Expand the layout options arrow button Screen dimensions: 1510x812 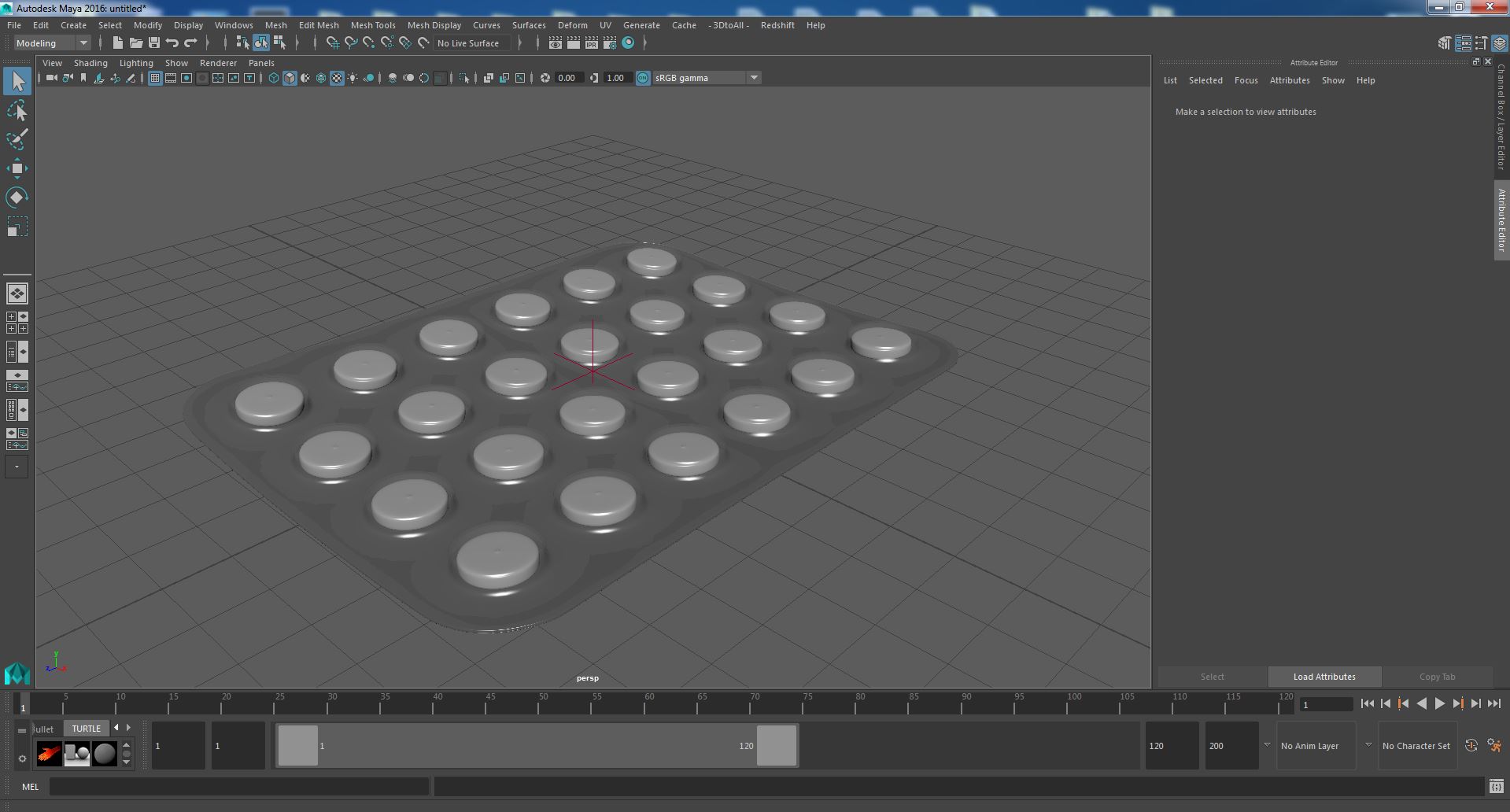tap(17, 467)
